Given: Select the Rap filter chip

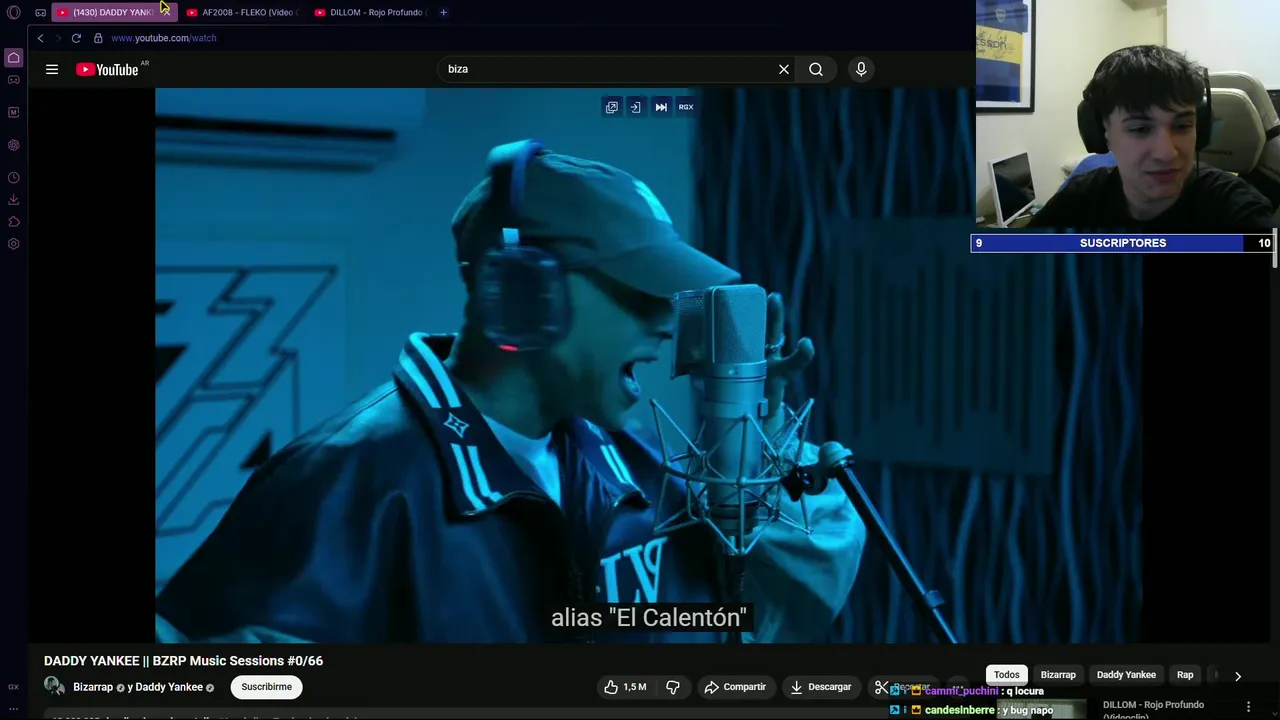Looking at the screenshot, I should click(x=1185, y=675).
